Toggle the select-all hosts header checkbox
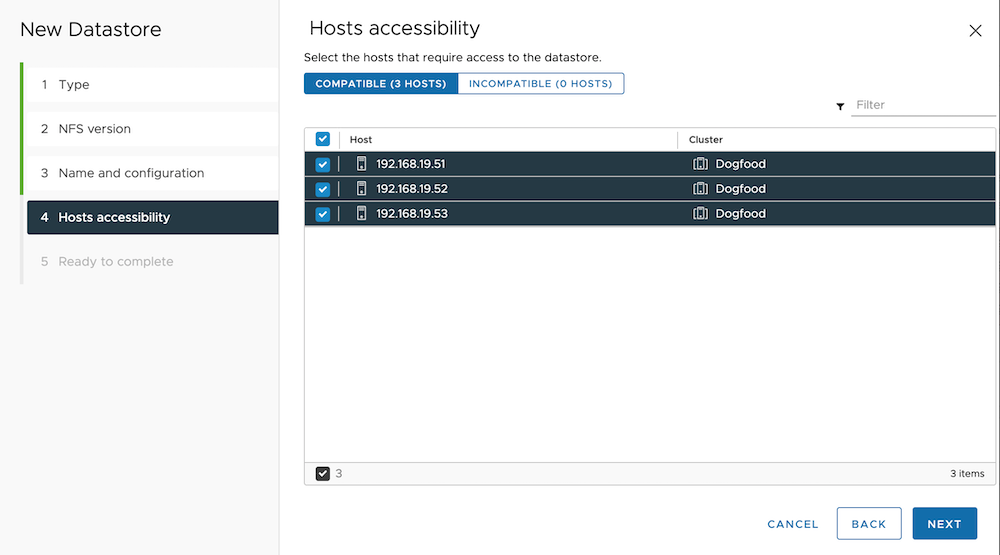This screenshot has height=555, width=1000. pos(323,140)
